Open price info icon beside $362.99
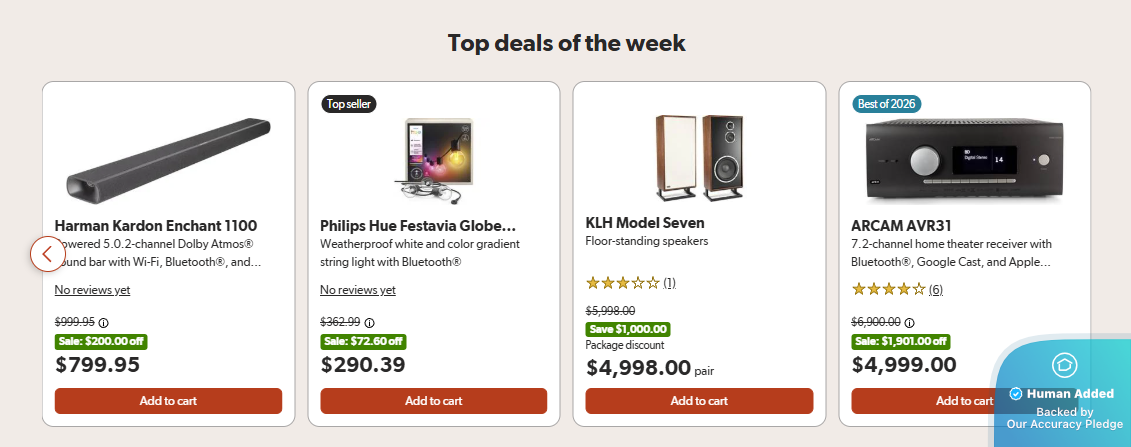1131x447 pixels. [369, 323]
